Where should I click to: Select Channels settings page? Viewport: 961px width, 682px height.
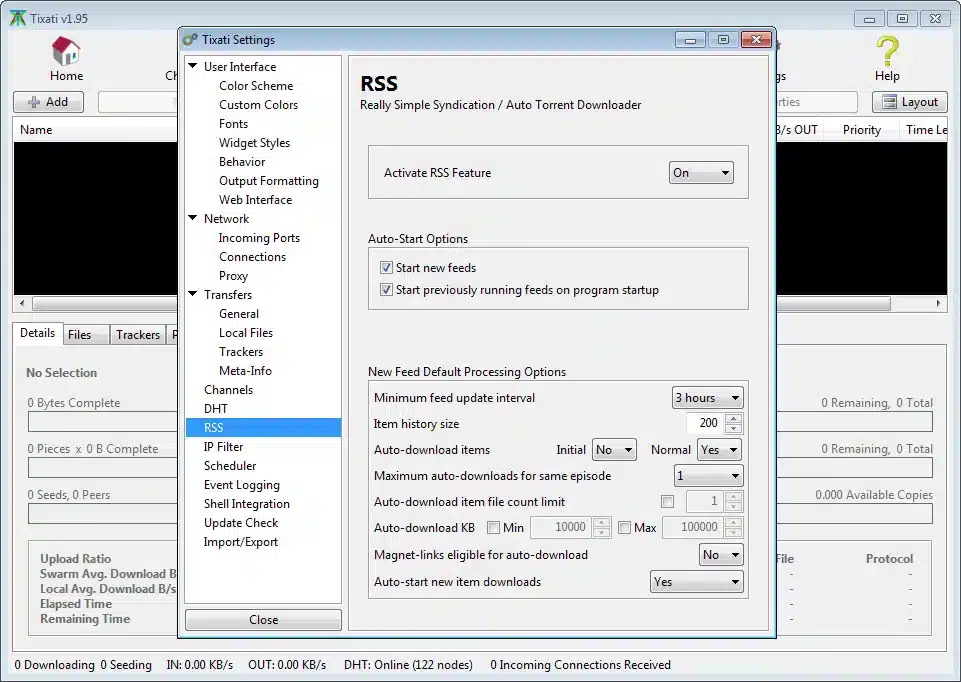(x=228, y=390)
